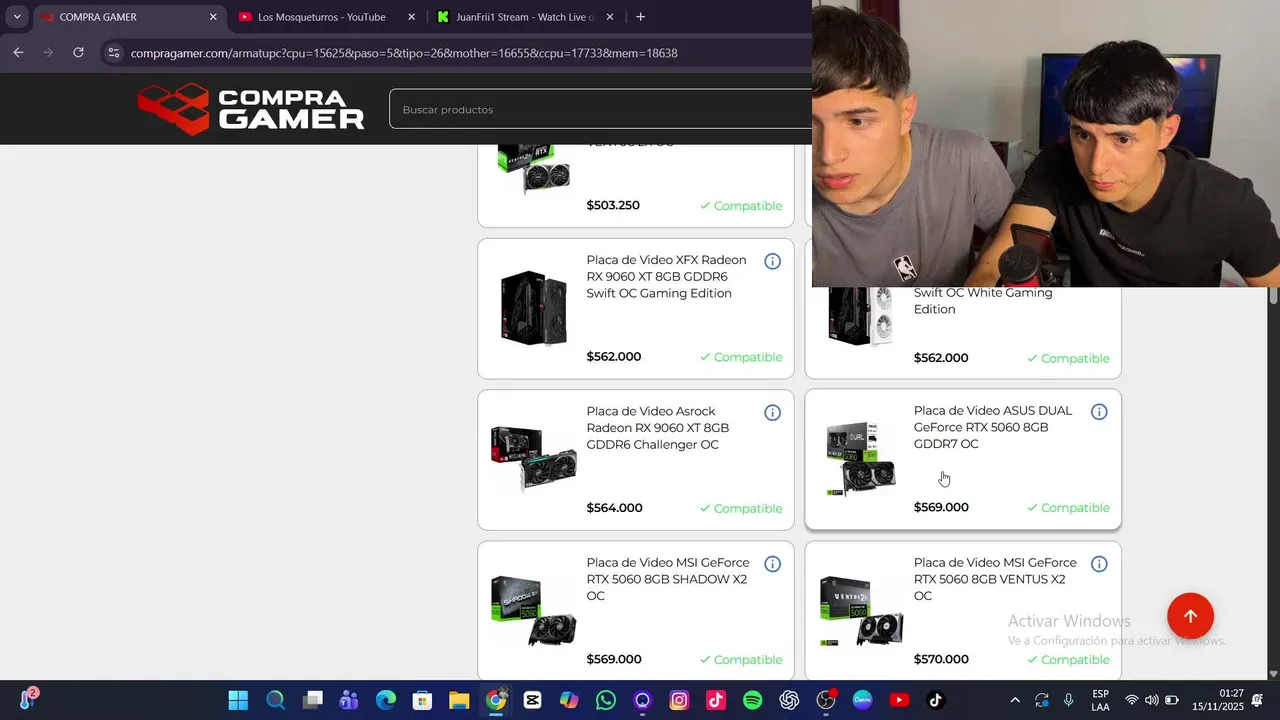Open info for XFX Radeon RX 9060 XT Swift OC
This screenshot has height=720, width=1280.
pyautogui.click(x=772, y=262)
